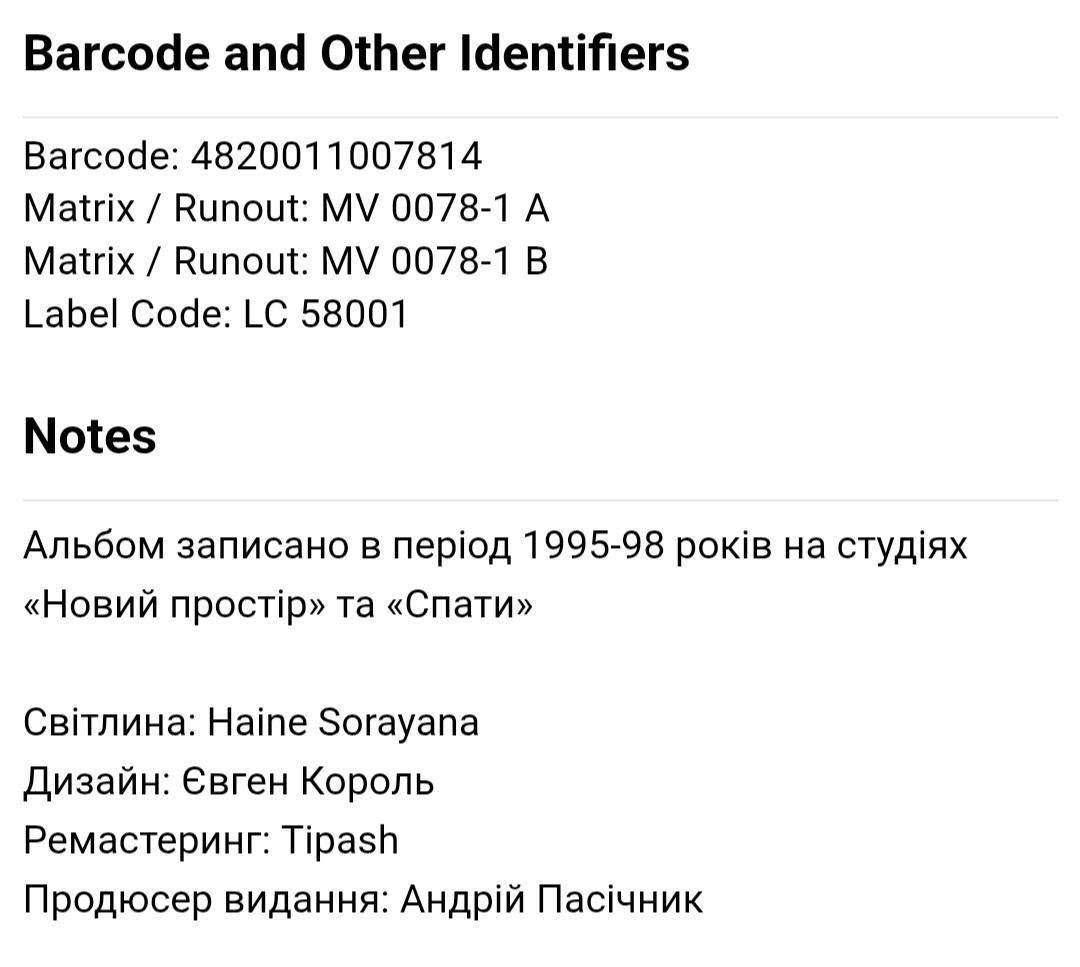Click the «Спати» studio name text
The image size is (1080, 967).
(x=460, y=605)
